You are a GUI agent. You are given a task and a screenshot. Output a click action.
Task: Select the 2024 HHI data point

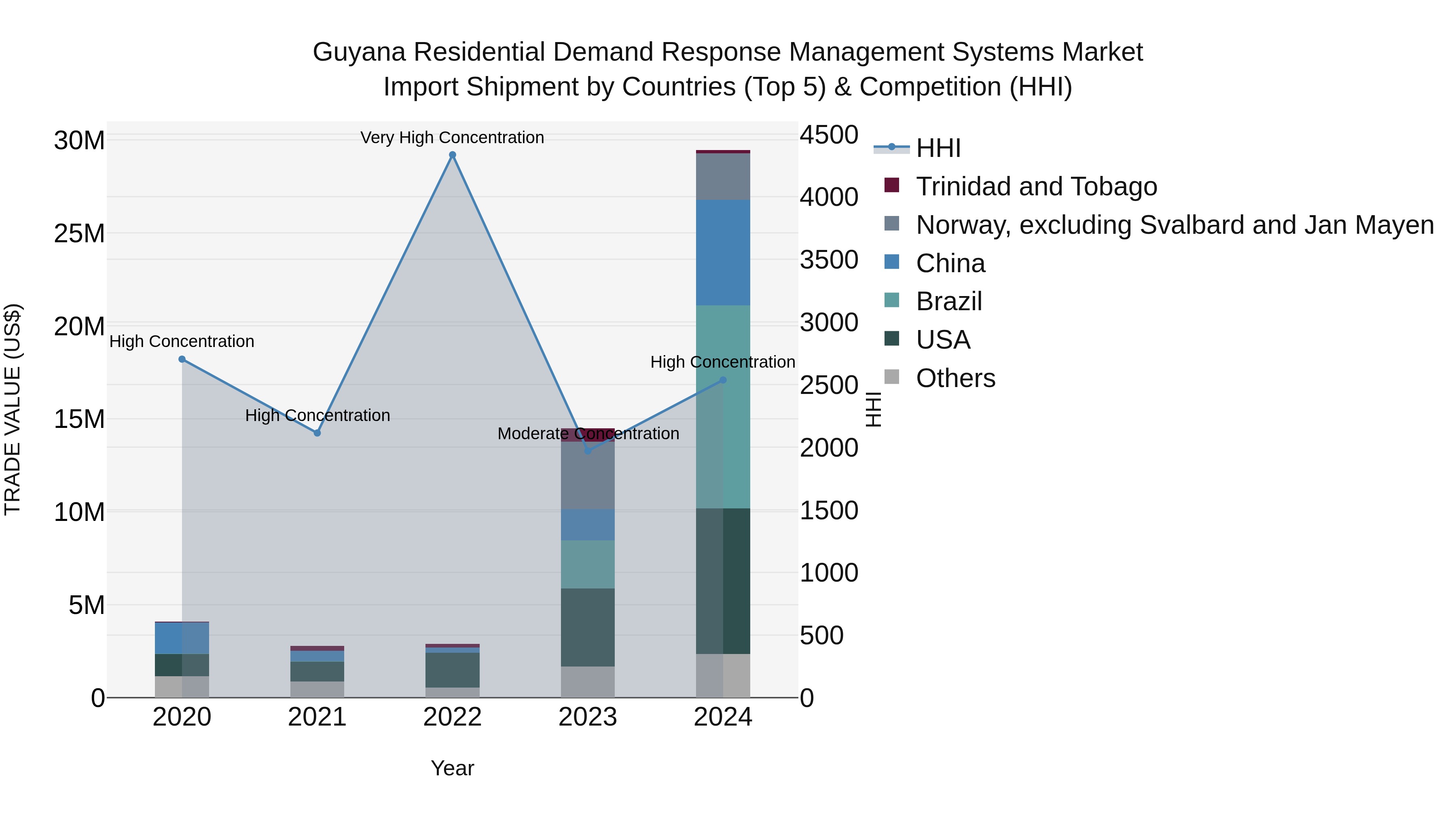pos(723,381)
